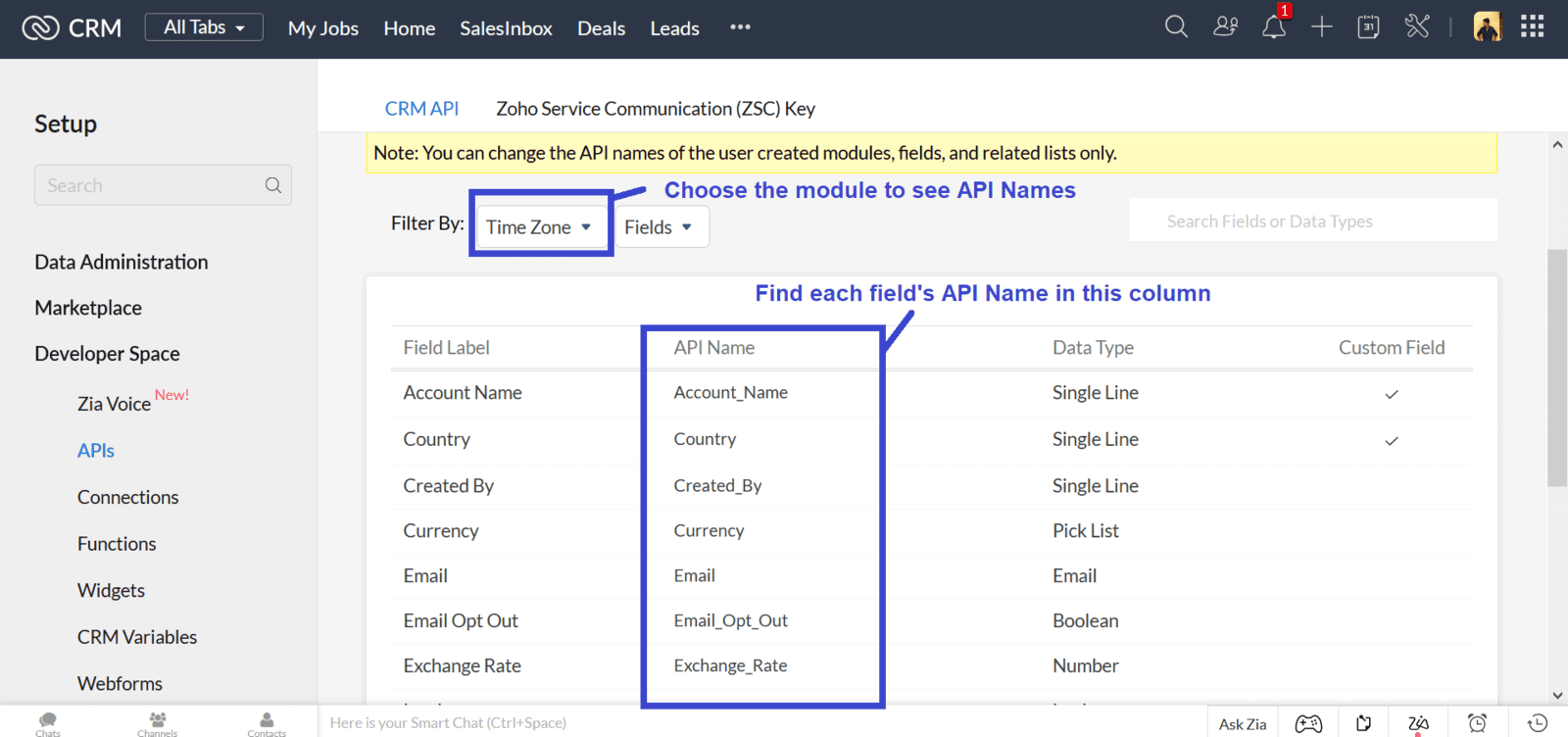Click the three-dots more modules icon
Viewport: 1568px width, 737px height.
[740, 27]
